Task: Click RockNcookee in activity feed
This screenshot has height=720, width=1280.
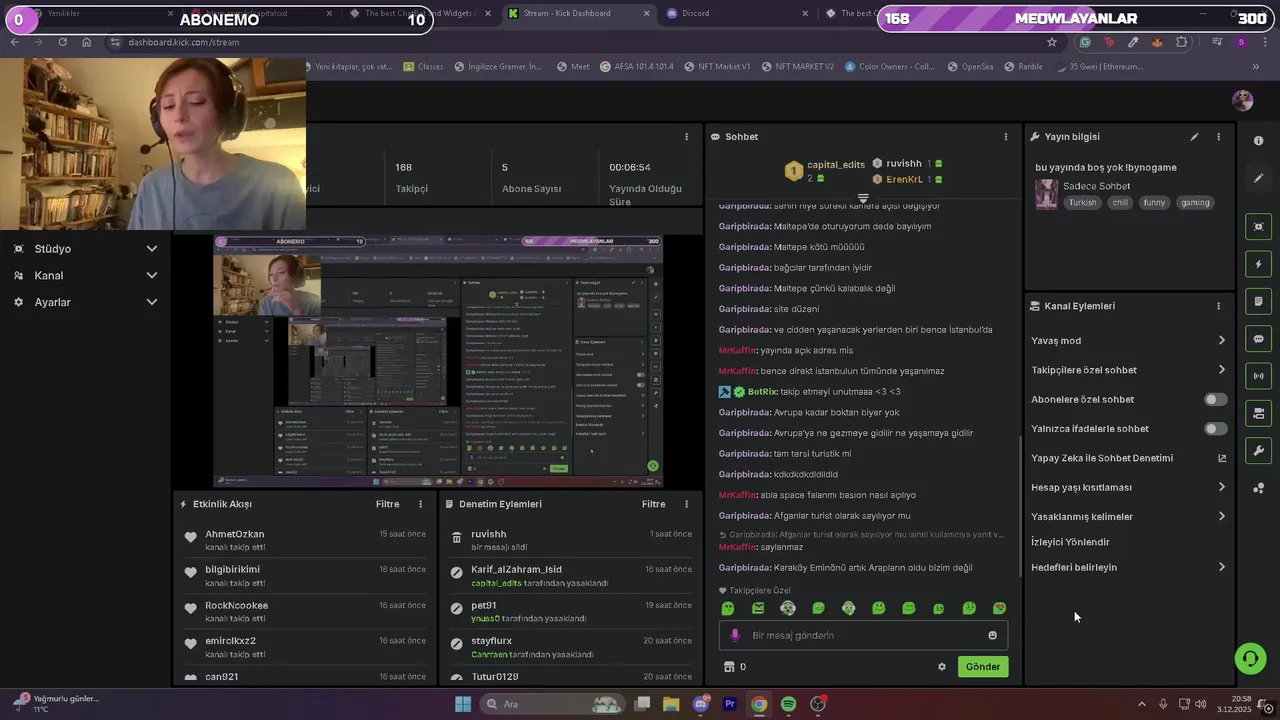Action: point(237,605)
